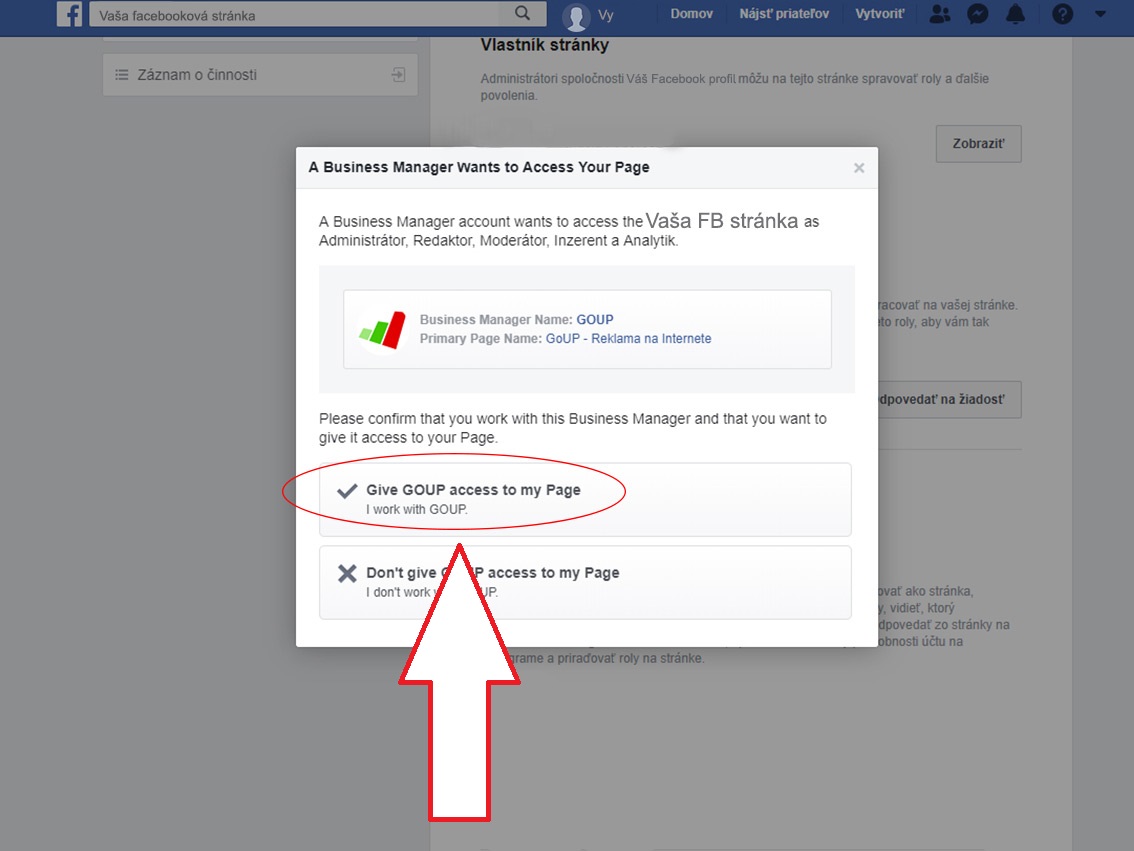Click the checkmark icon of give access
1134x851 pixels.
347,491
